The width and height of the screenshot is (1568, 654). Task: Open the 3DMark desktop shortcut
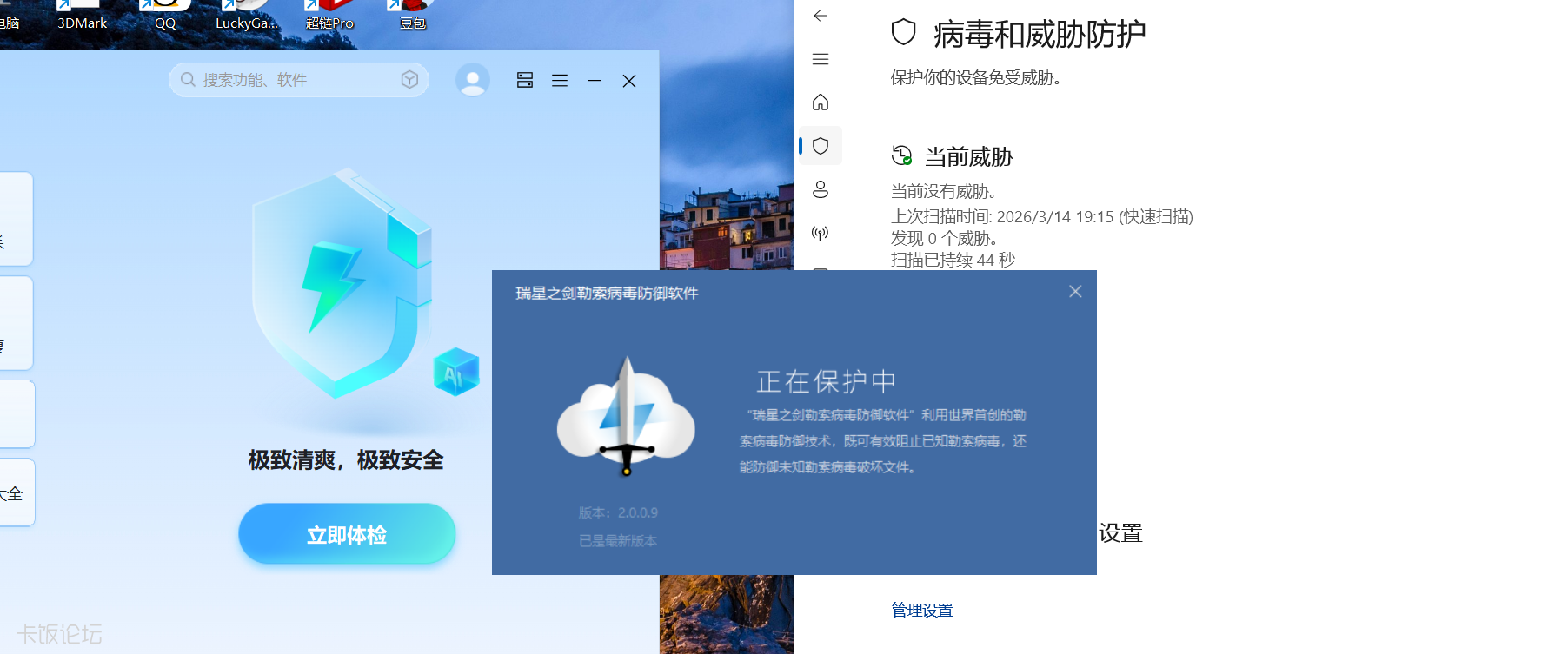pyautogui.click(x=82, y=16)
